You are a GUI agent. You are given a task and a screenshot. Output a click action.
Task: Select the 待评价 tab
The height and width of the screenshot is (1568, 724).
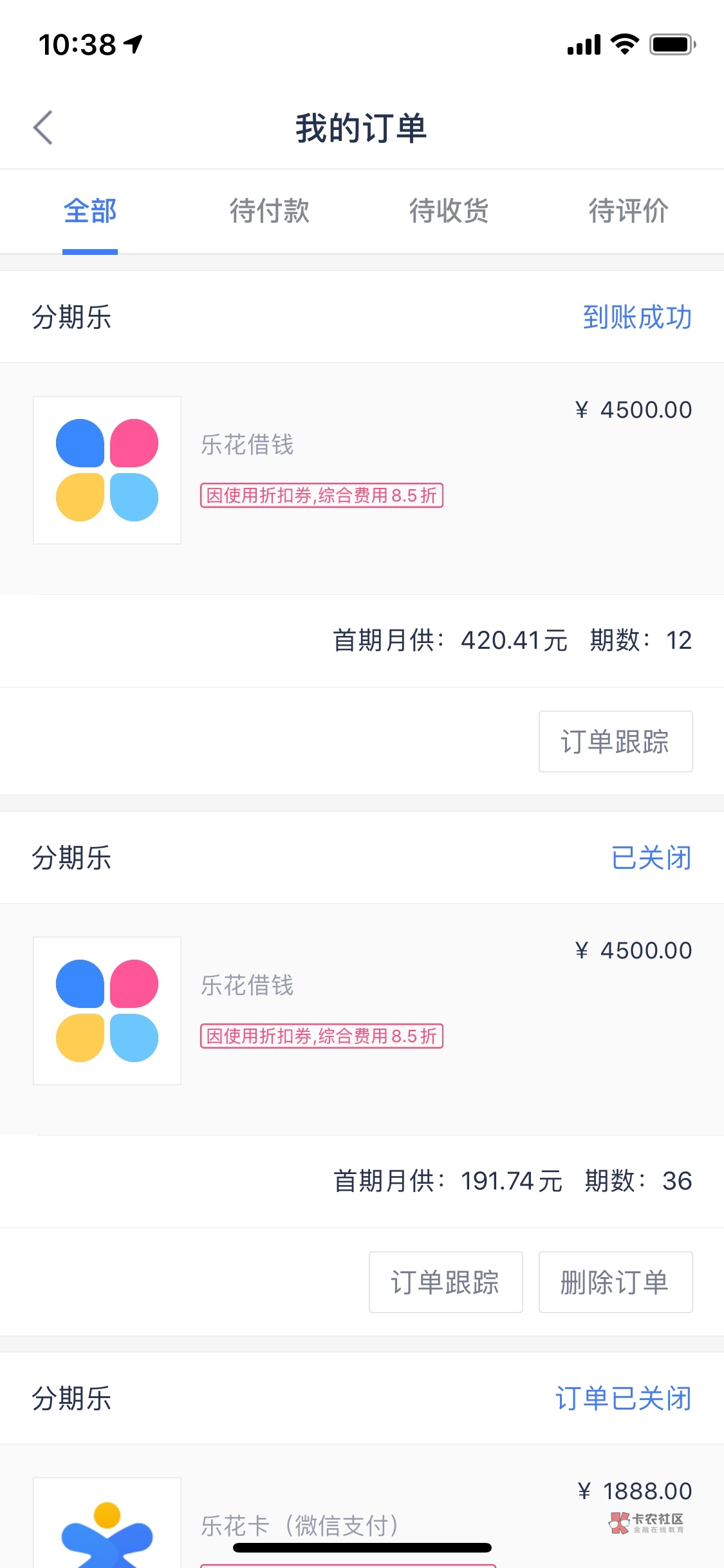[x=629, y=211]
